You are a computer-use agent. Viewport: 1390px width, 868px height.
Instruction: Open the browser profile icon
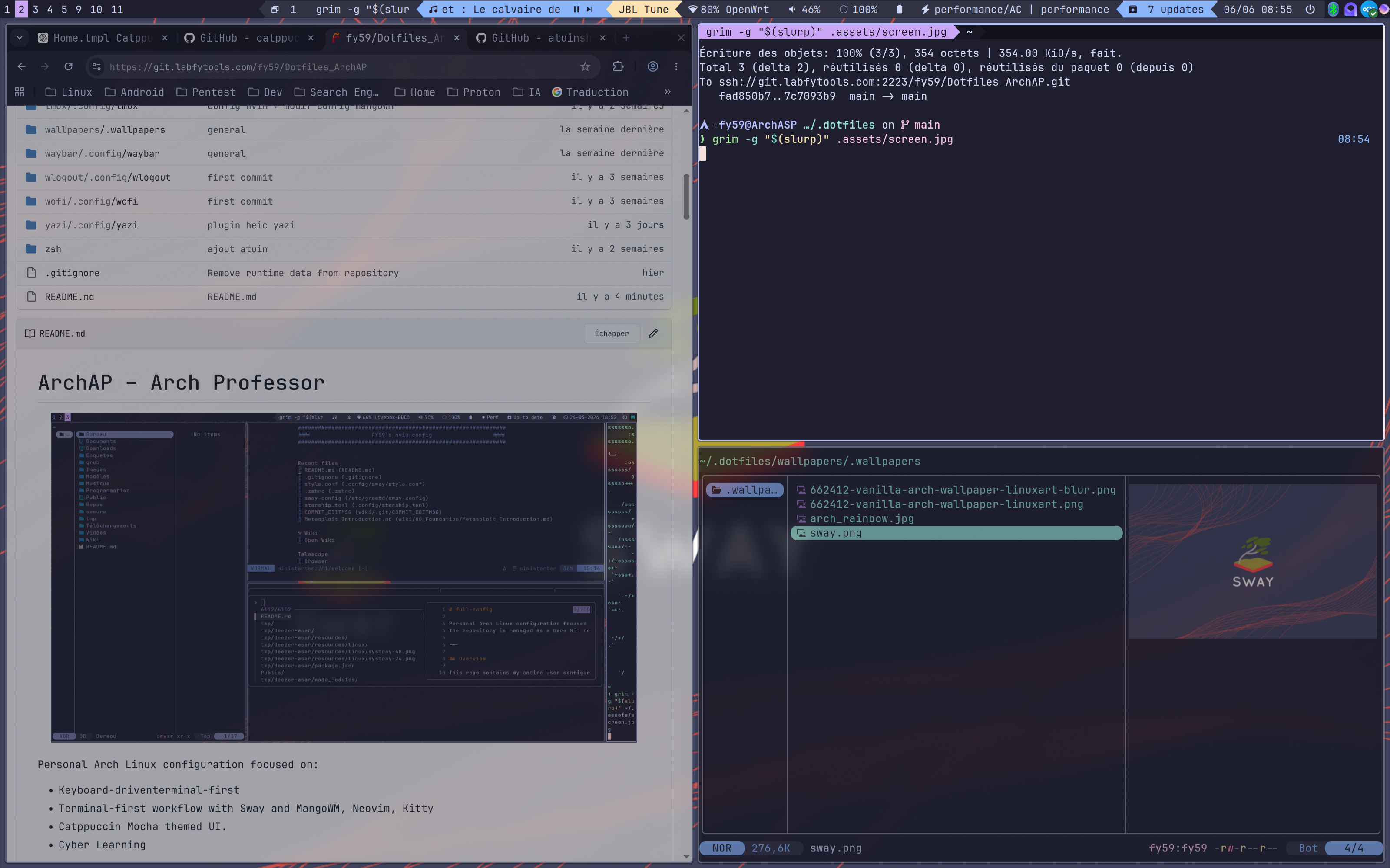[x=653, y=66]
